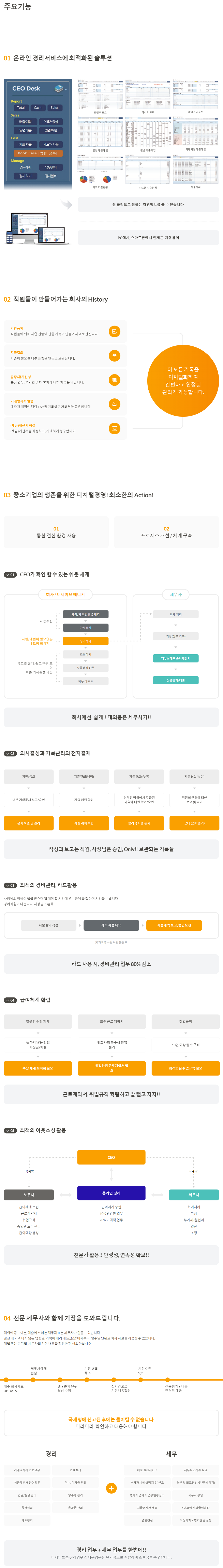
Task: Click the check badge 05 beside 최적의 아웃소싱 활용
Action: [10, 1130]
